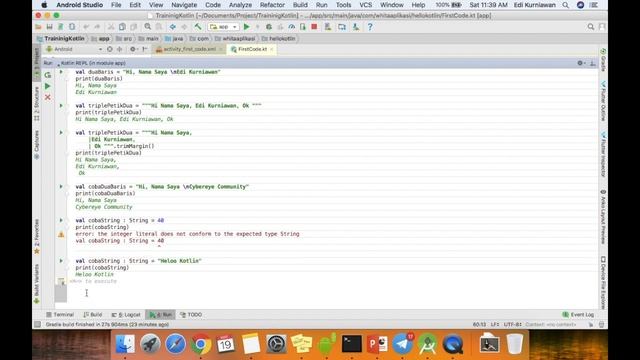
Task: Open File menu
Action: click(x=116, y=5)
